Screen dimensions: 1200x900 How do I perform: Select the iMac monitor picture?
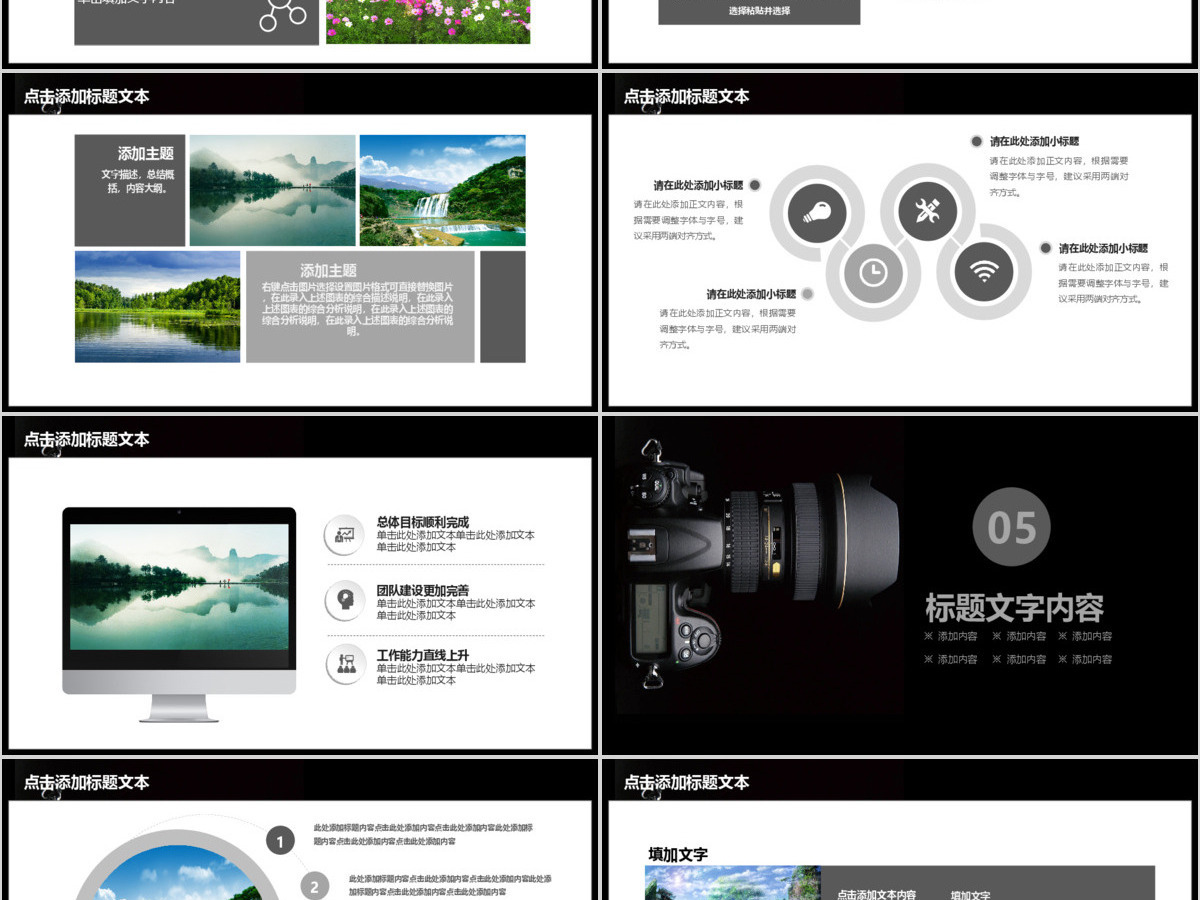click(179, 614)
